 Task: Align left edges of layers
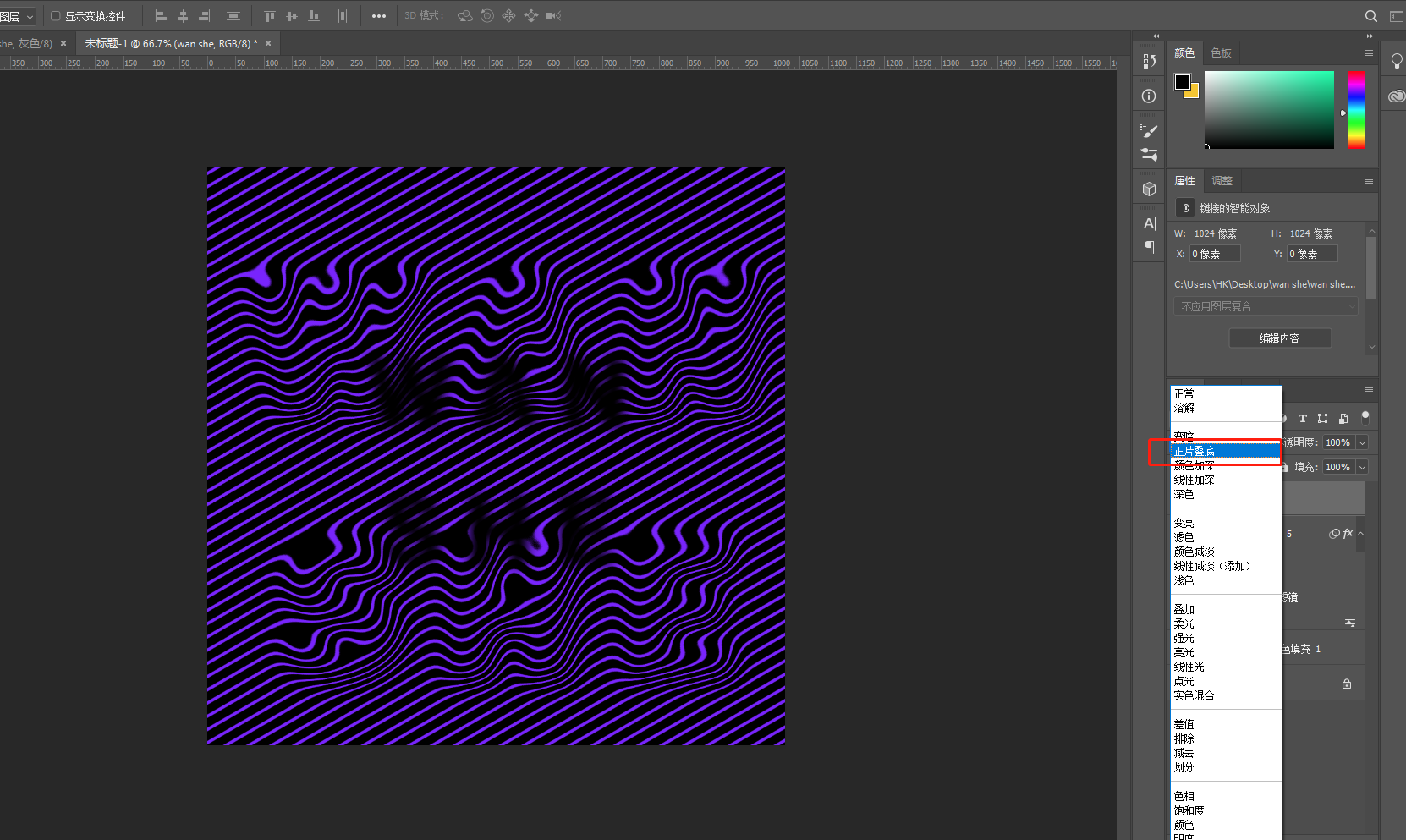pos(161,16)
